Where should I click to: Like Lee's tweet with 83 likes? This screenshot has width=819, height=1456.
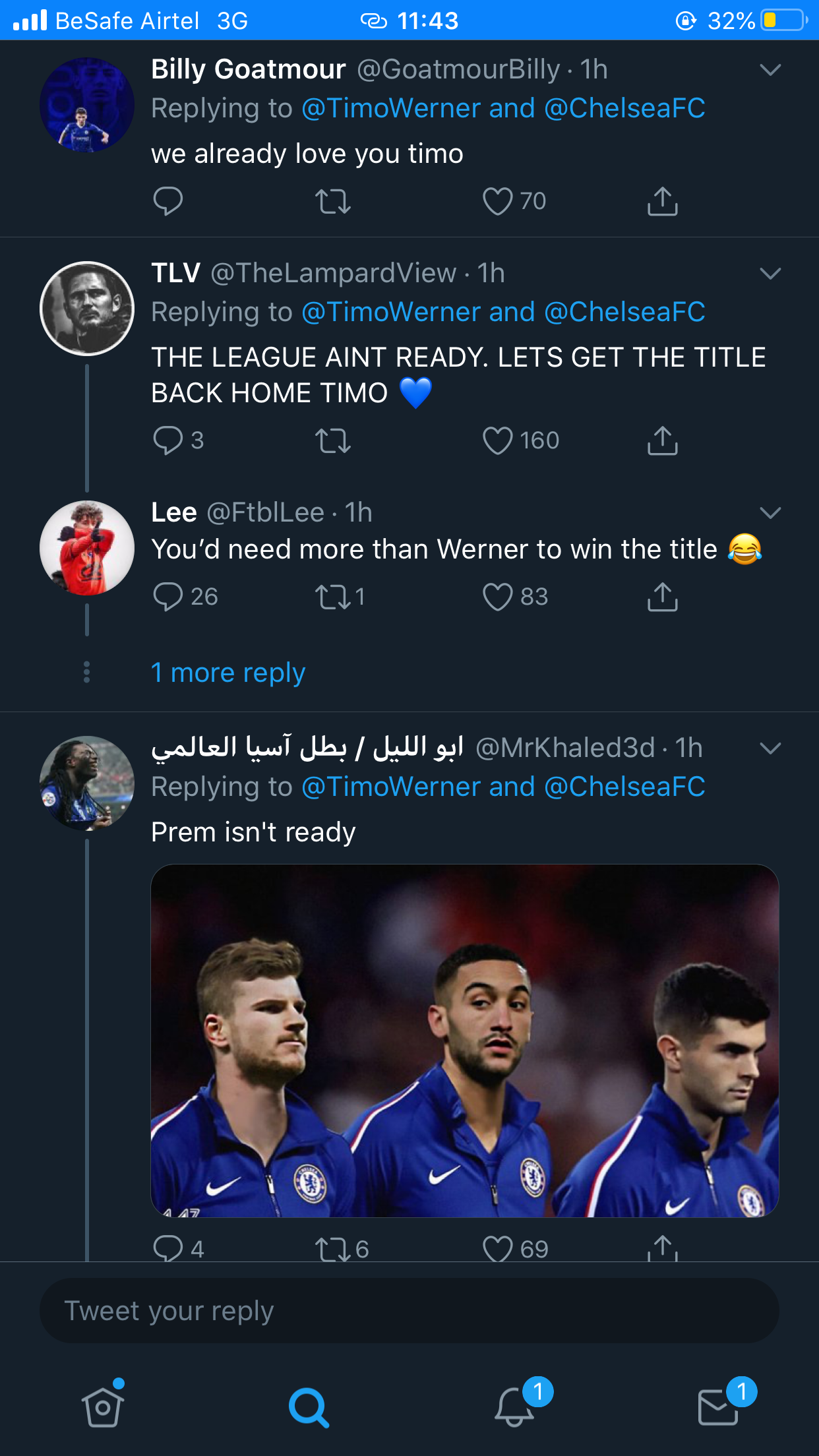(x=498, y=597)
